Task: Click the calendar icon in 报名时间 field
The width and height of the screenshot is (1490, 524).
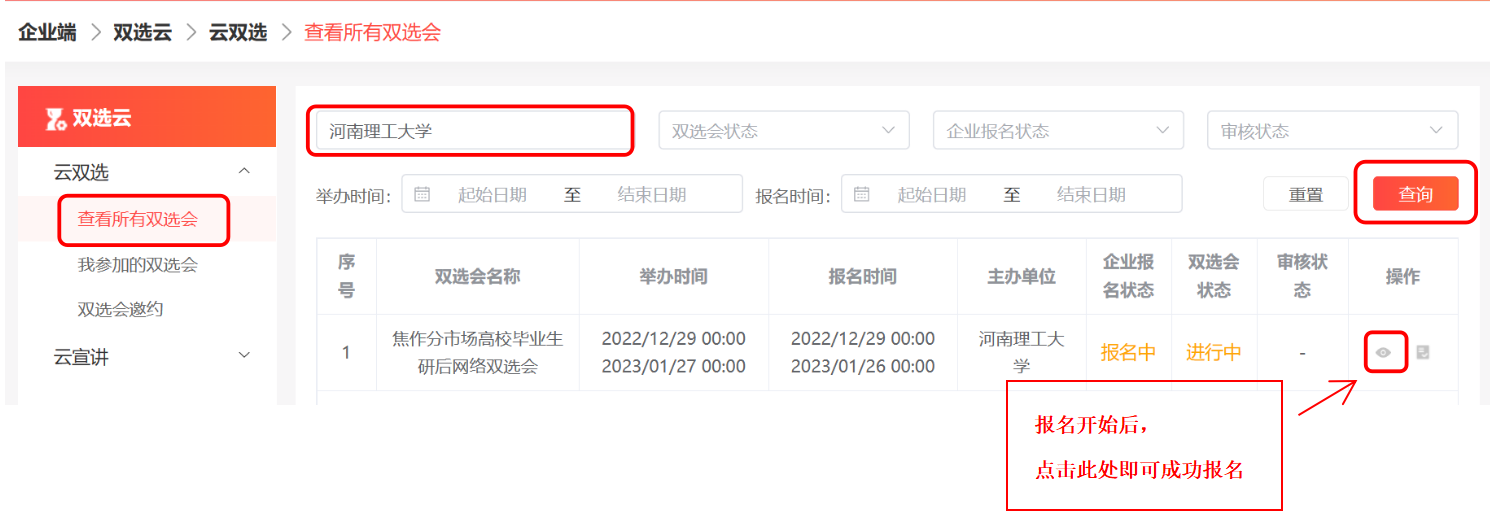Action: pos(861,194)
